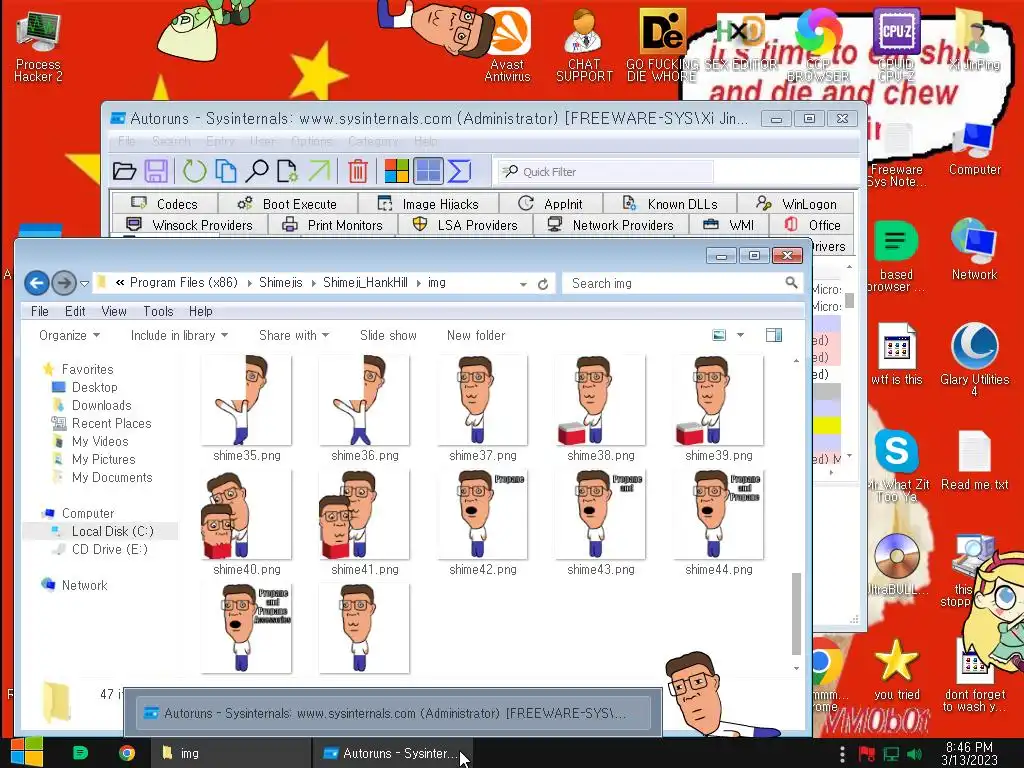Click the Copy icon in Autoruns toolbar

click(226, 171)
